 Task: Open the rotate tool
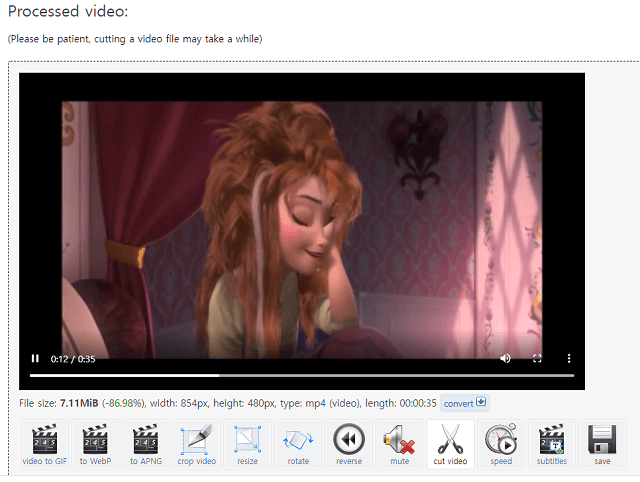point(298,444)
